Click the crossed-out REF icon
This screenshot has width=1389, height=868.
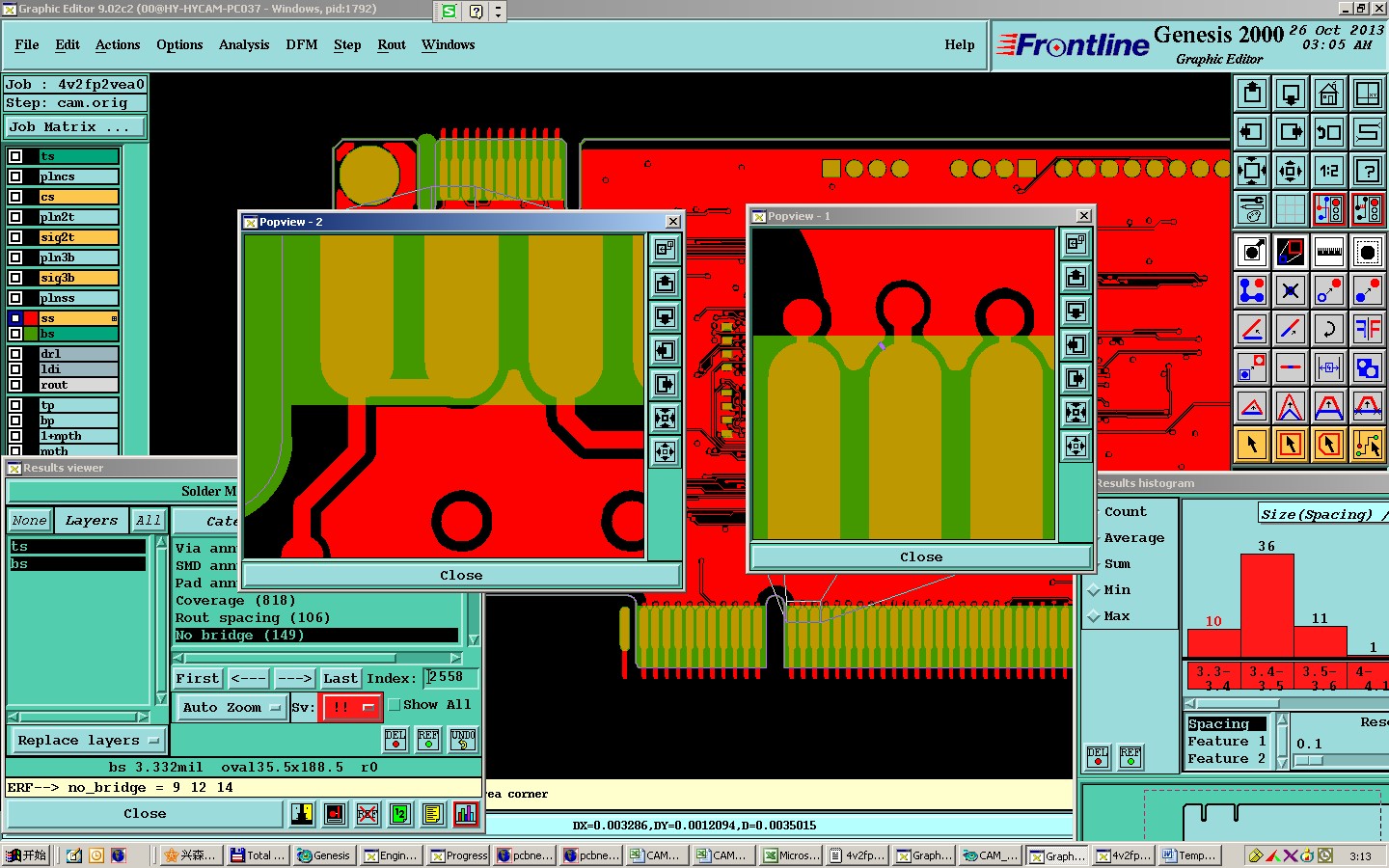[x=368, y=814]
